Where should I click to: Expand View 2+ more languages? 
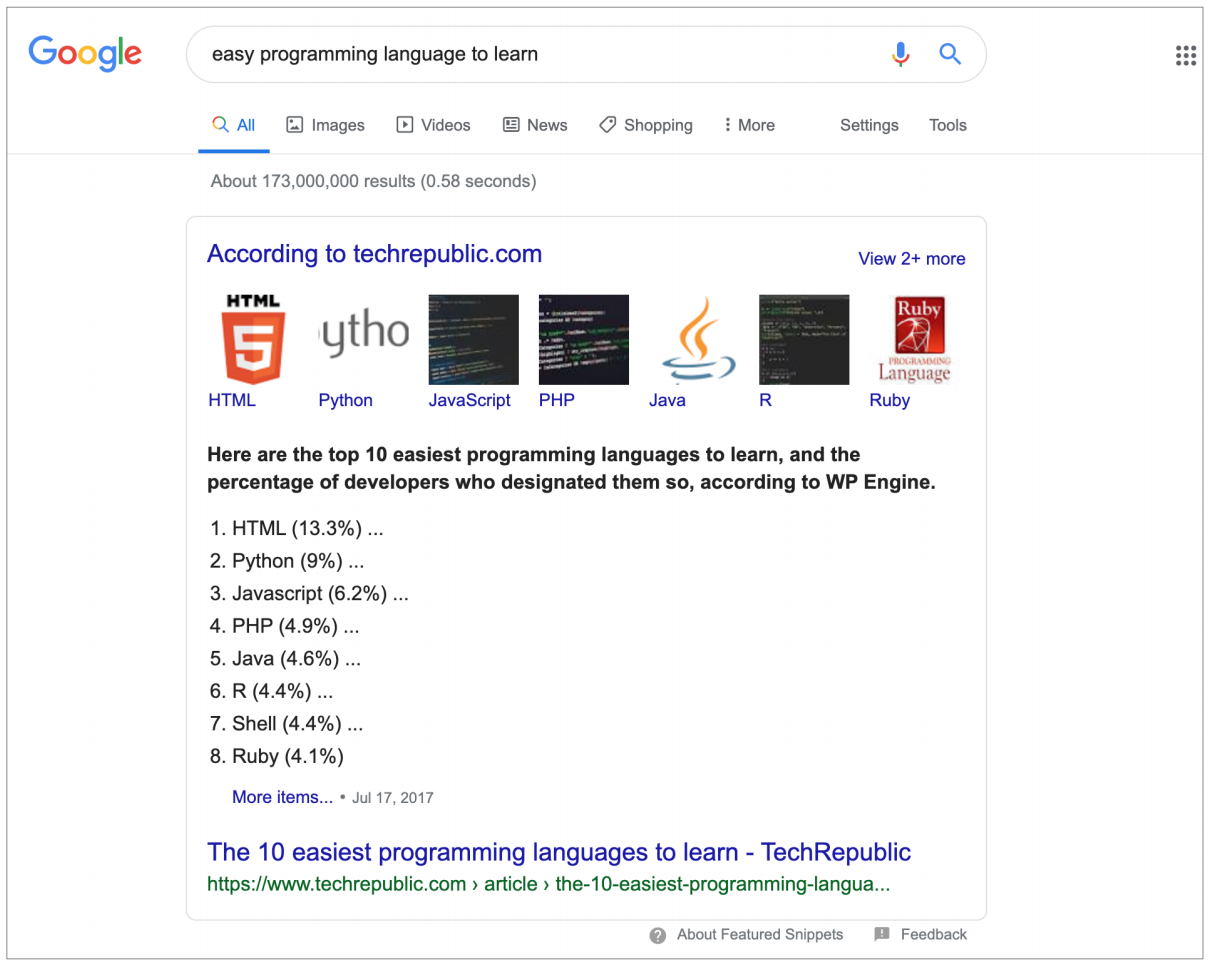pos(911,258)
